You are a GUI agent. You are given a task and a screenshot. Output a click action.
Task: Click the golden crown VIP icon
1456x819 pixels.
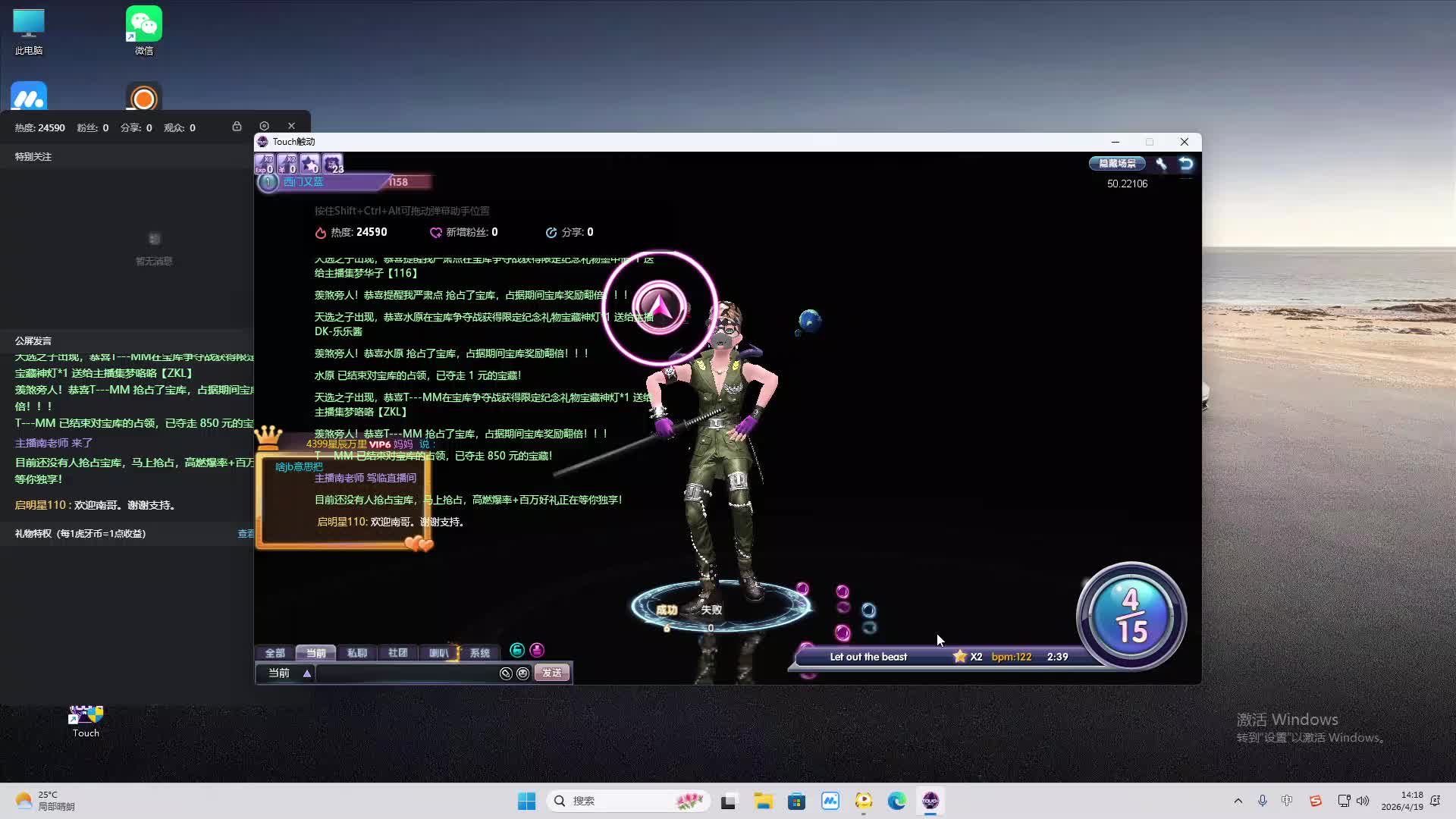[268, 436]
